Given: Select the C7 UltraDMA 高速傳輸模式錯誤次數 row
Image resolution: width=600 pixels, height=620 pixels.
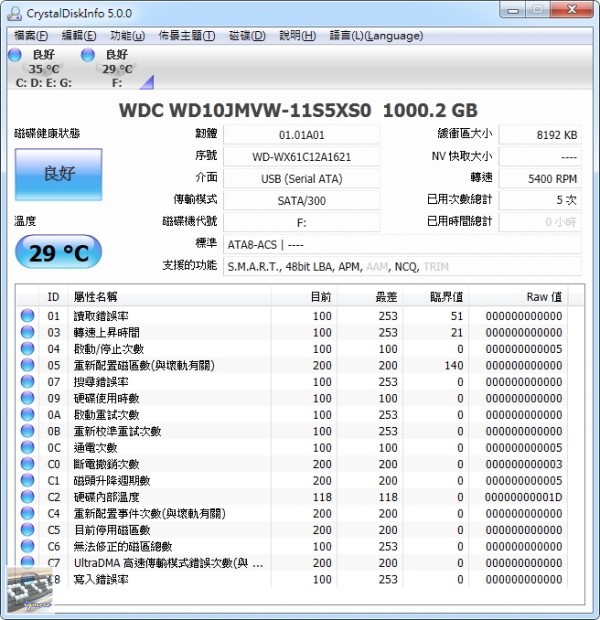Looking at the screenshot, I should coord(292,562).
